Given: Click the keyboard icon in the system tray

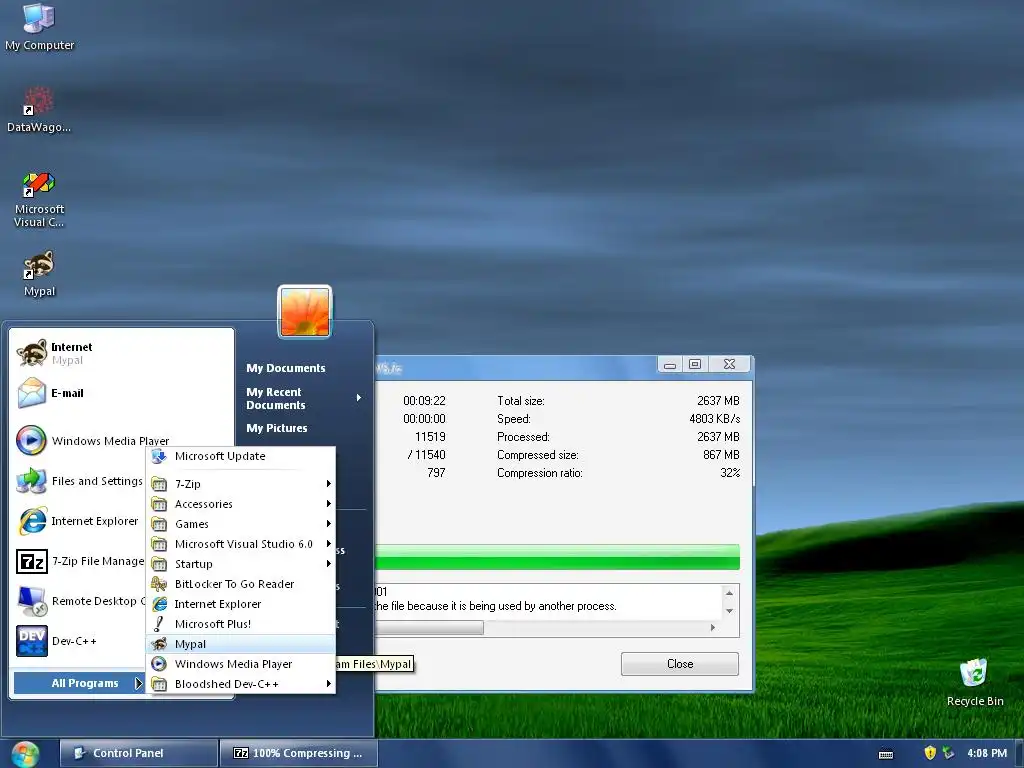Looking at the screenshot, I should [x=886, y=754].
